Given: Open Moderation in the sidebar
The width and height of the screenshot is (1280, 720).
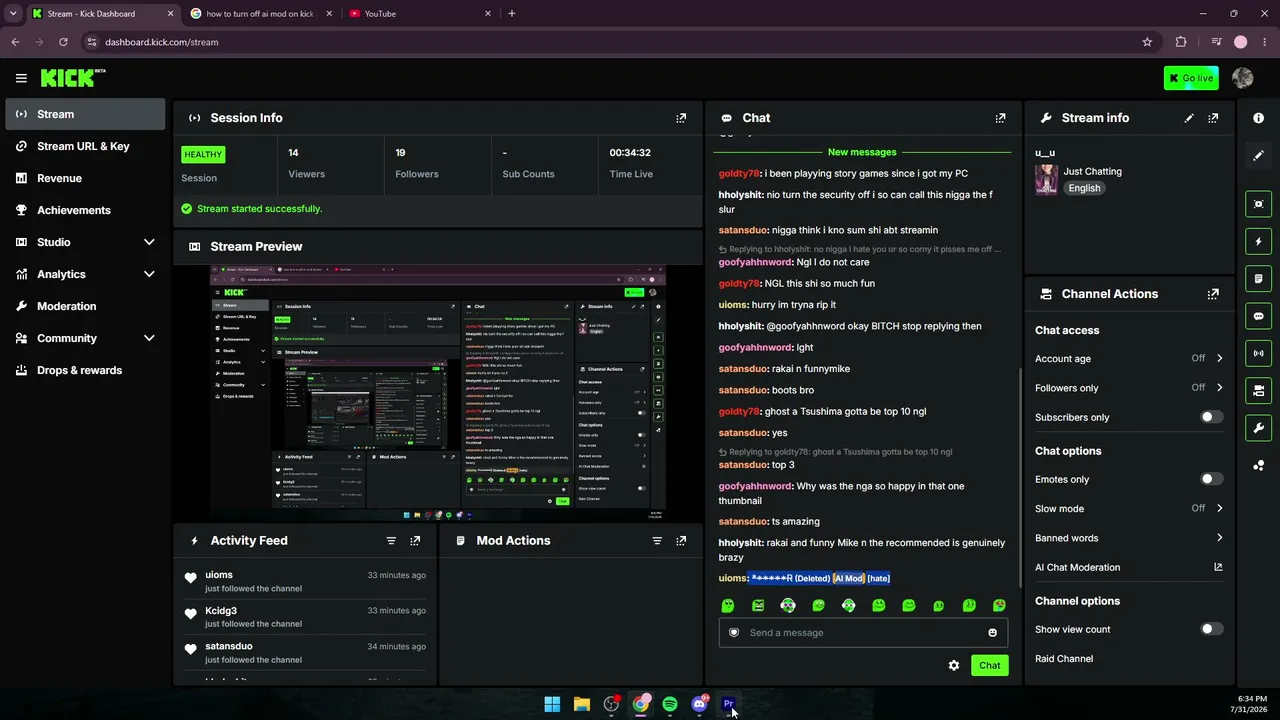Looking at the screenshot, I should 85,306.
